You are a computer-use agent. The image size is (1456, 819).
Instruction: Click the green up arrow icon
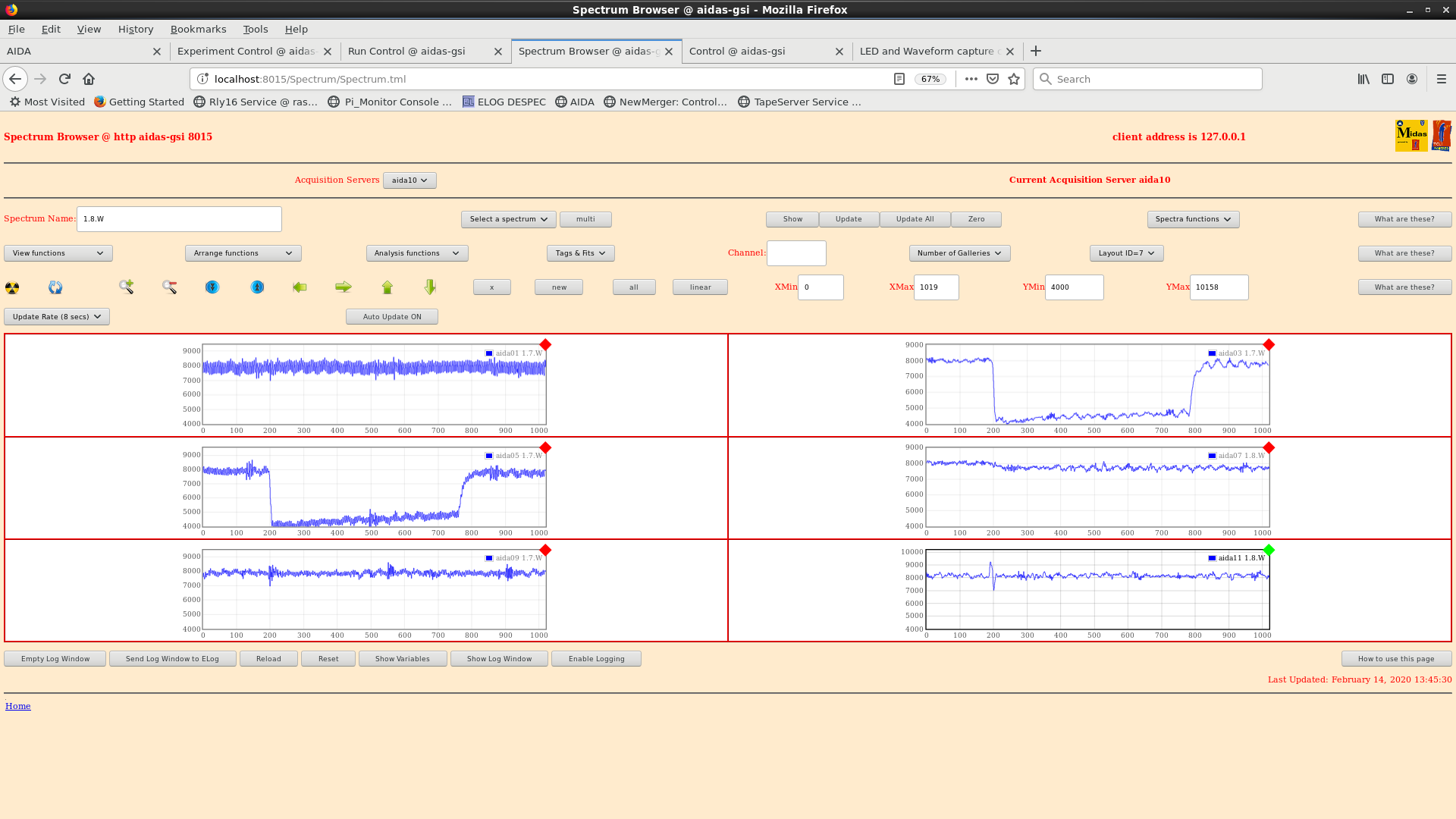pos(388,287)
